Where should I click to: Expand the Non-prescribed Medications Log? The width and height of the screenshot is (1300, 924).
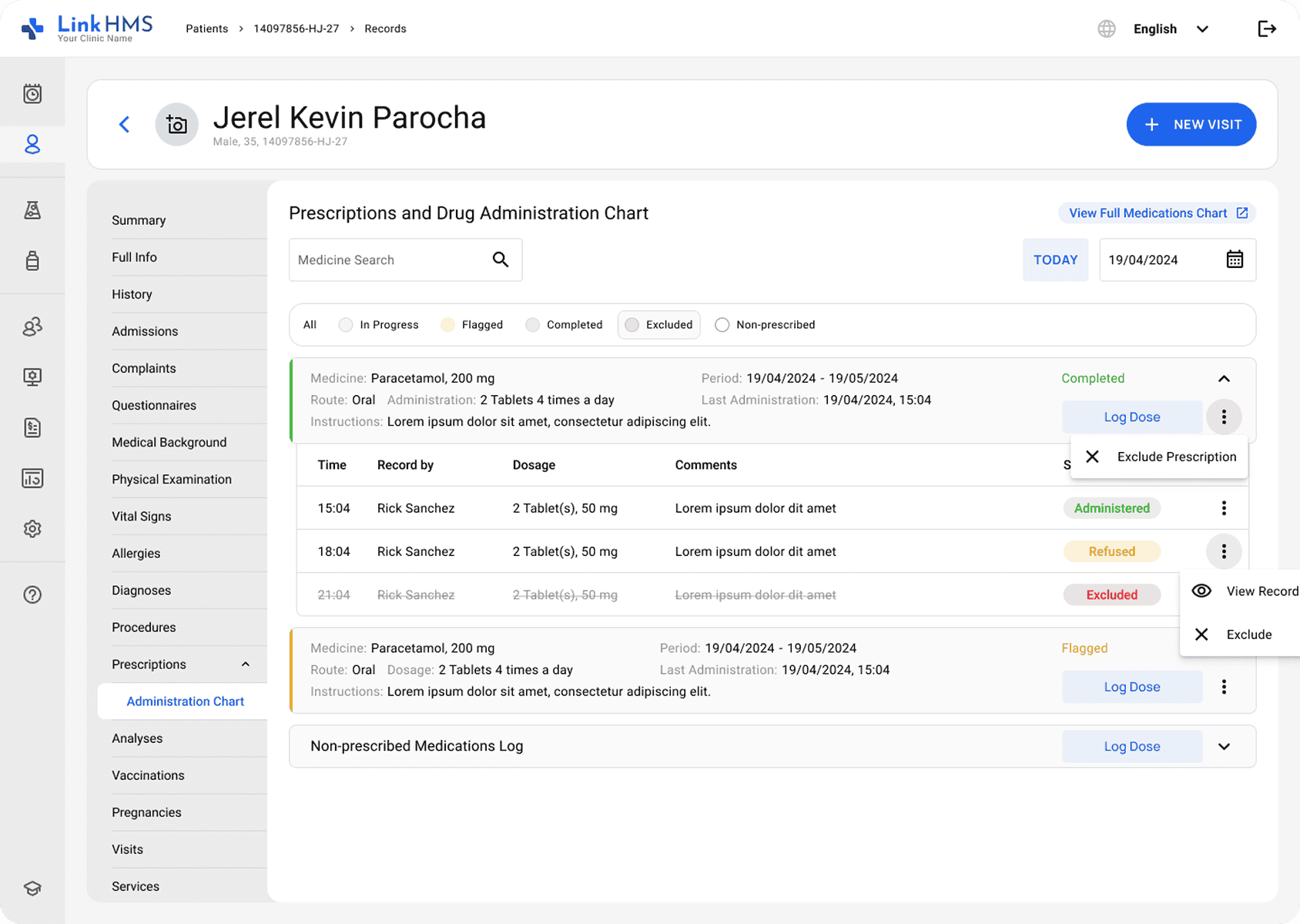(x=1223, y=747)
